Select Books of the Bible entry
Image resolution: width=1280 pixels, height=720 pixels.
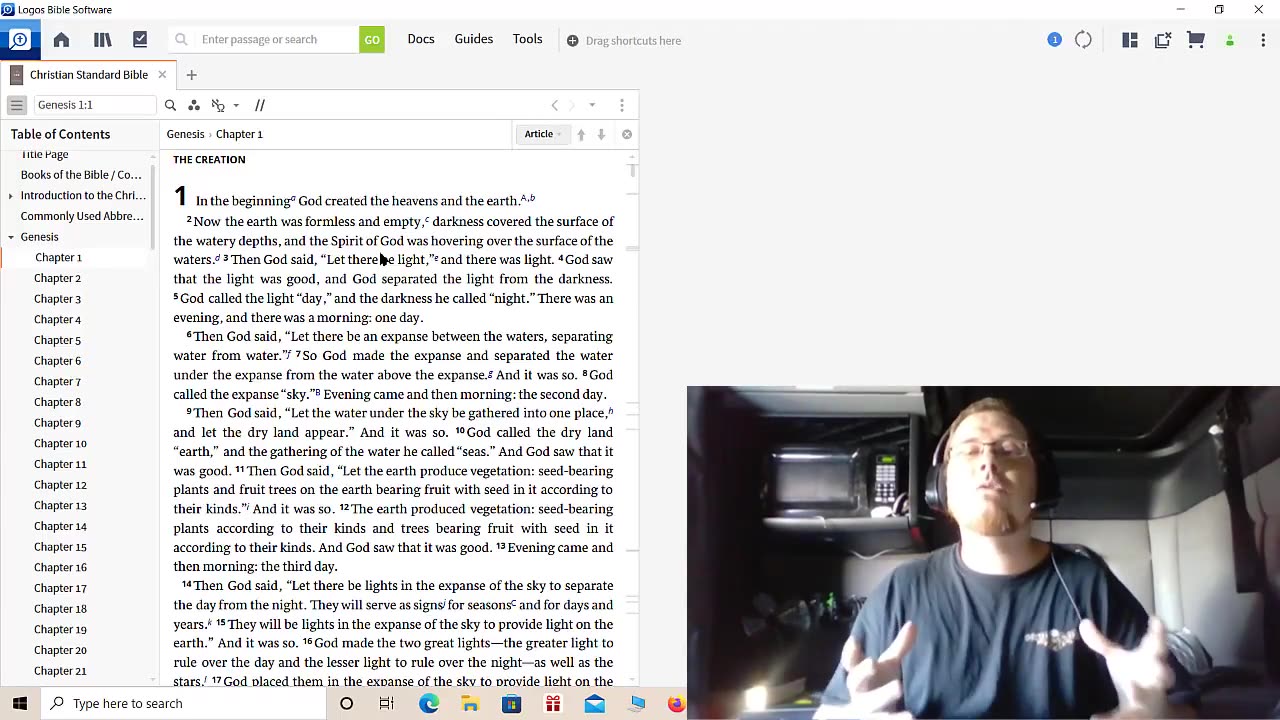[x=81, y=175]
